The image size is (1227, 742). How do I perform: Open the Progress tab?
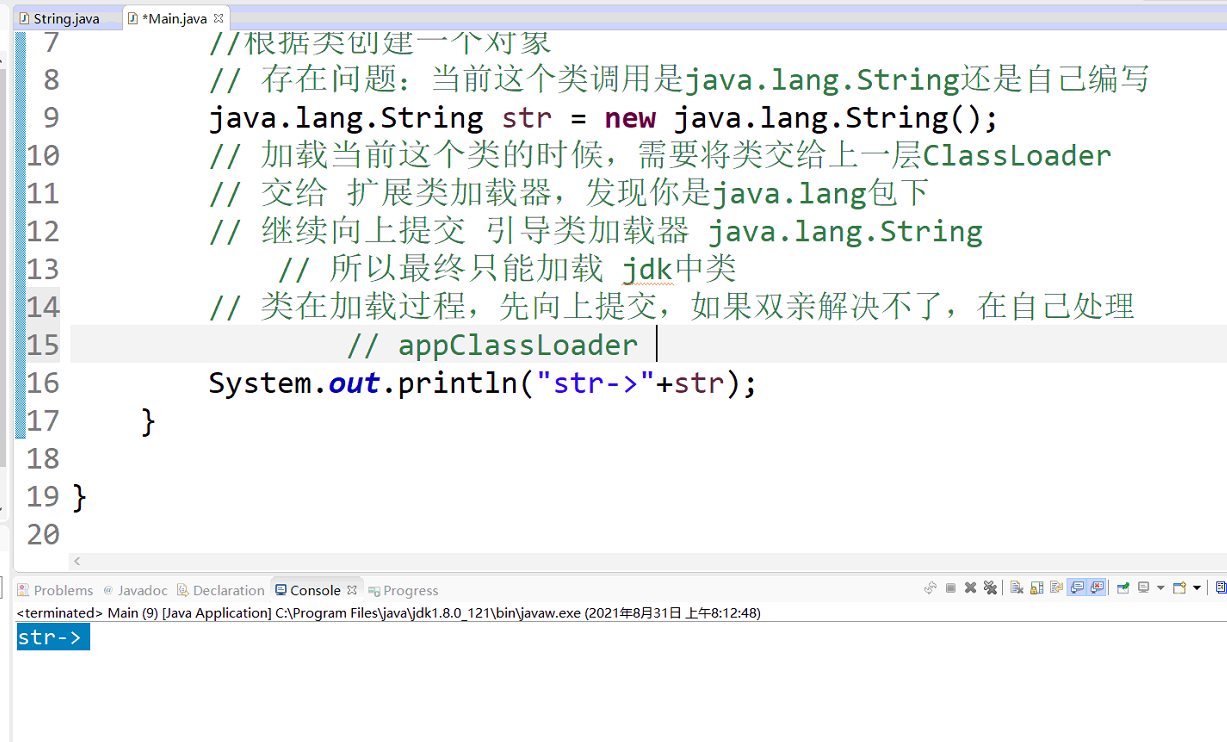pos(403,590)
